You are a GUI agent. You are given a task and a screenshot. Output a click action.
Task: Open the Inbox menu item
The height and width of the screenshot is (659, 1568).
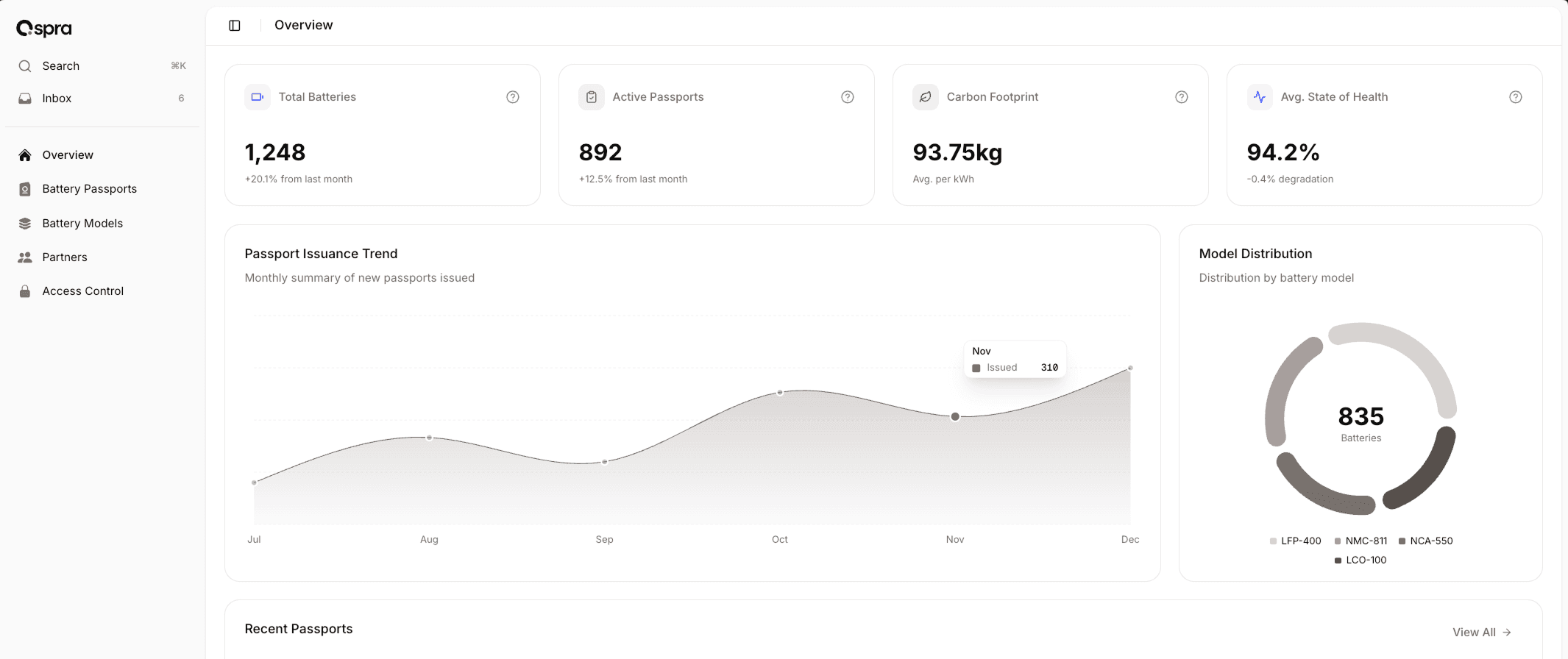tap(102, 99)
